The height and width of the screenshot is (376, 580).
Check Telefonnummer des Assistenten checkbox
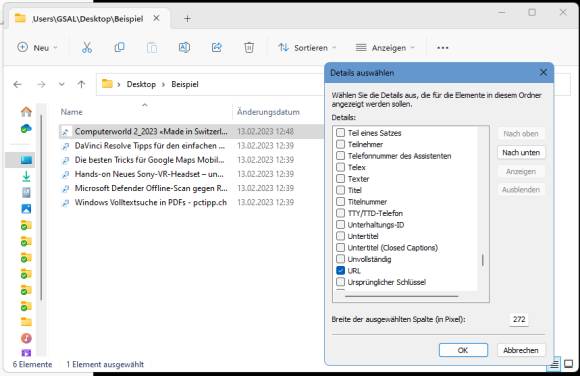(x=340, y=155)
